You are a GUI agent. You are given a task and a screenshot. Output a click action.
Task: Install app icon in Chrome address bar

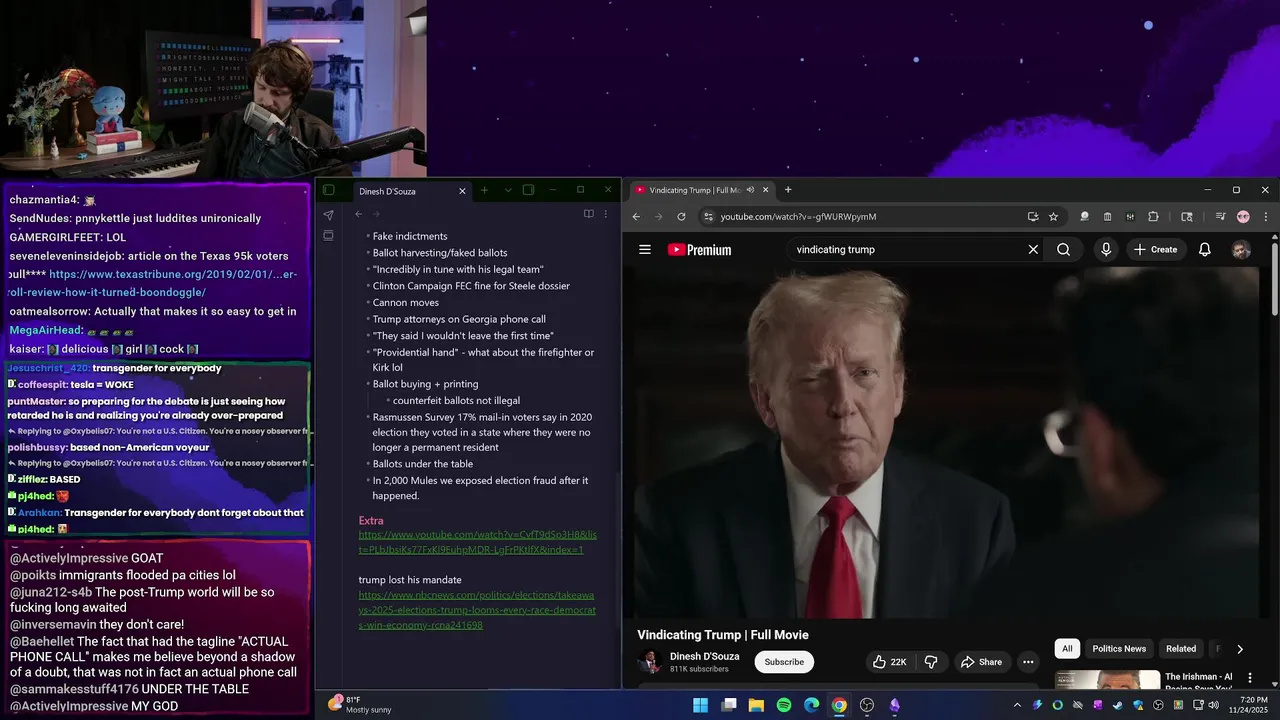[1033, 217]
